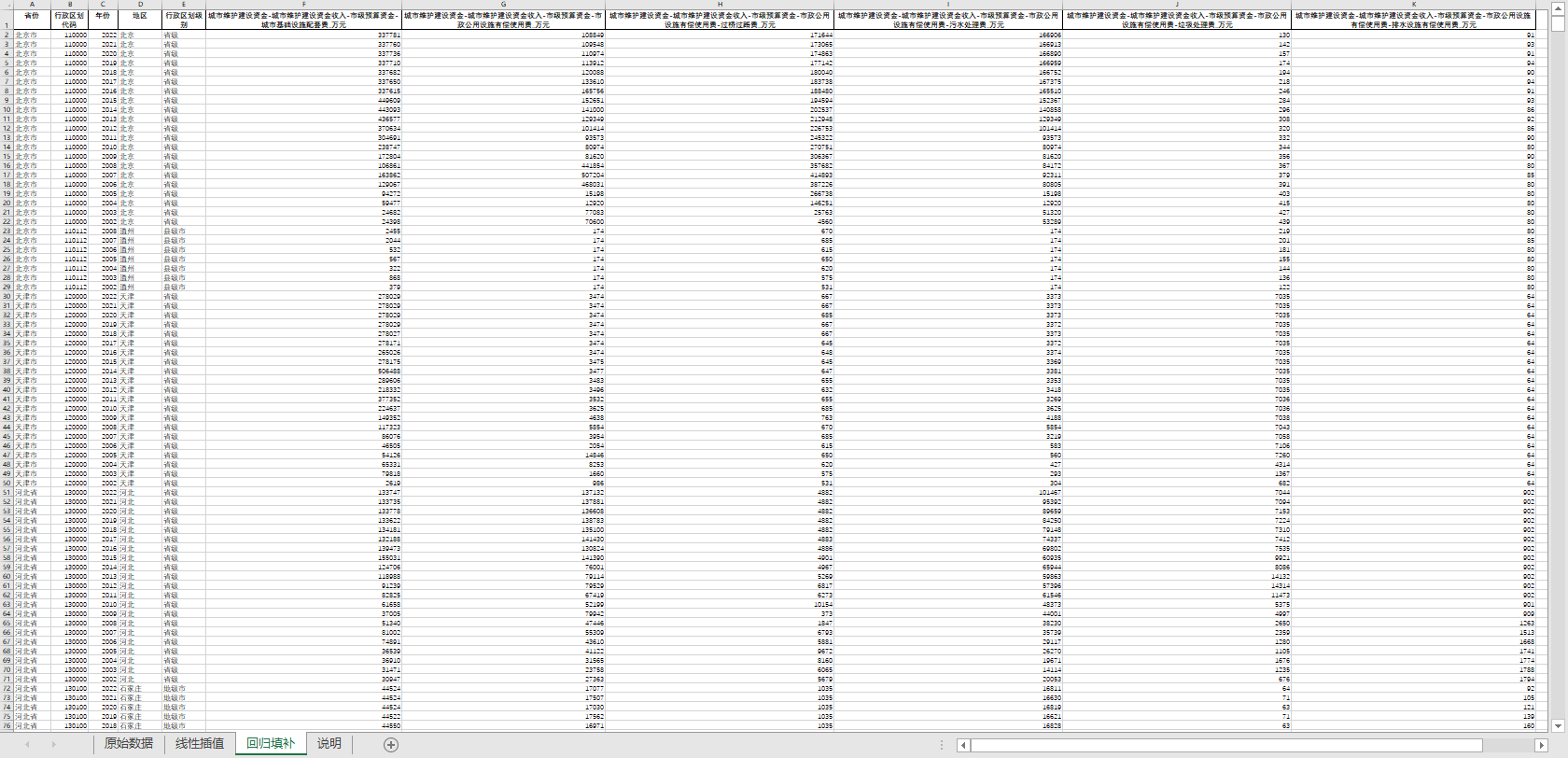Select row 76 header
This screenshot has width=1568, height=758.
point(7,725)
